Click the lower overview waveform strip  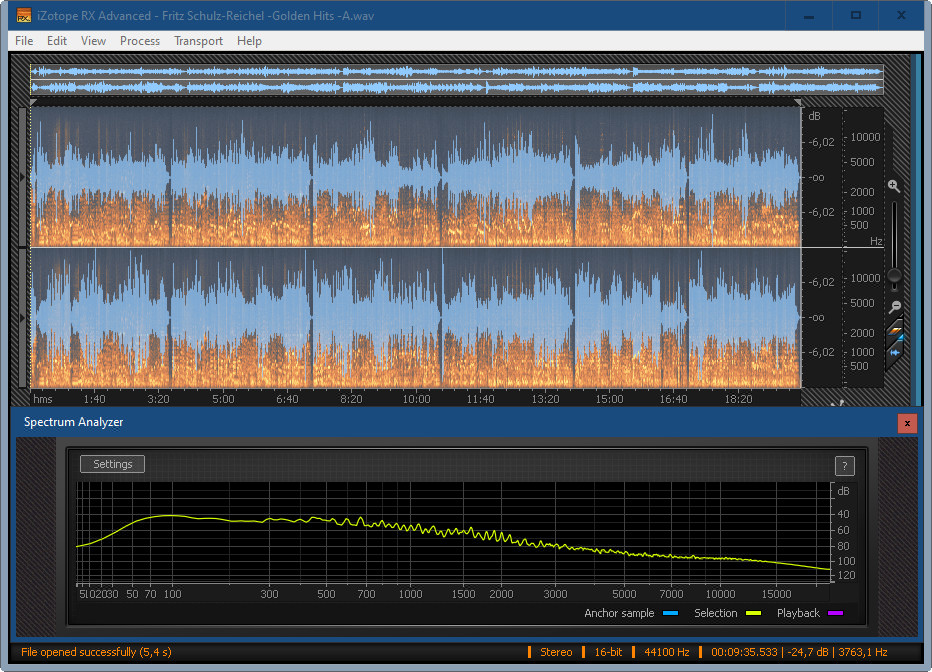point(456,88)
